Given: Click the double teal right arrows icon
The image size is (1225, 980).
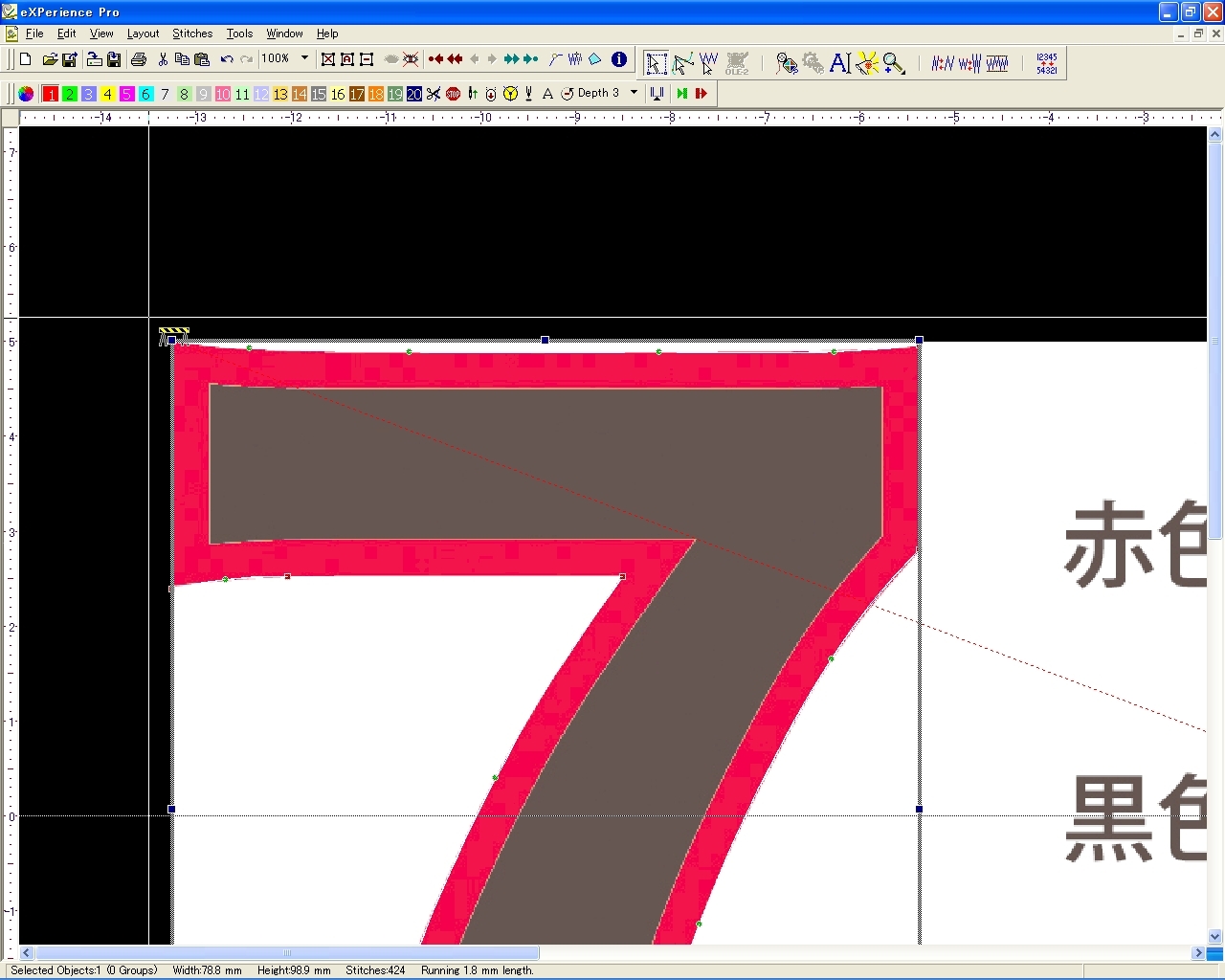Looking at the screenshot, I should click(x=530, y=59).
